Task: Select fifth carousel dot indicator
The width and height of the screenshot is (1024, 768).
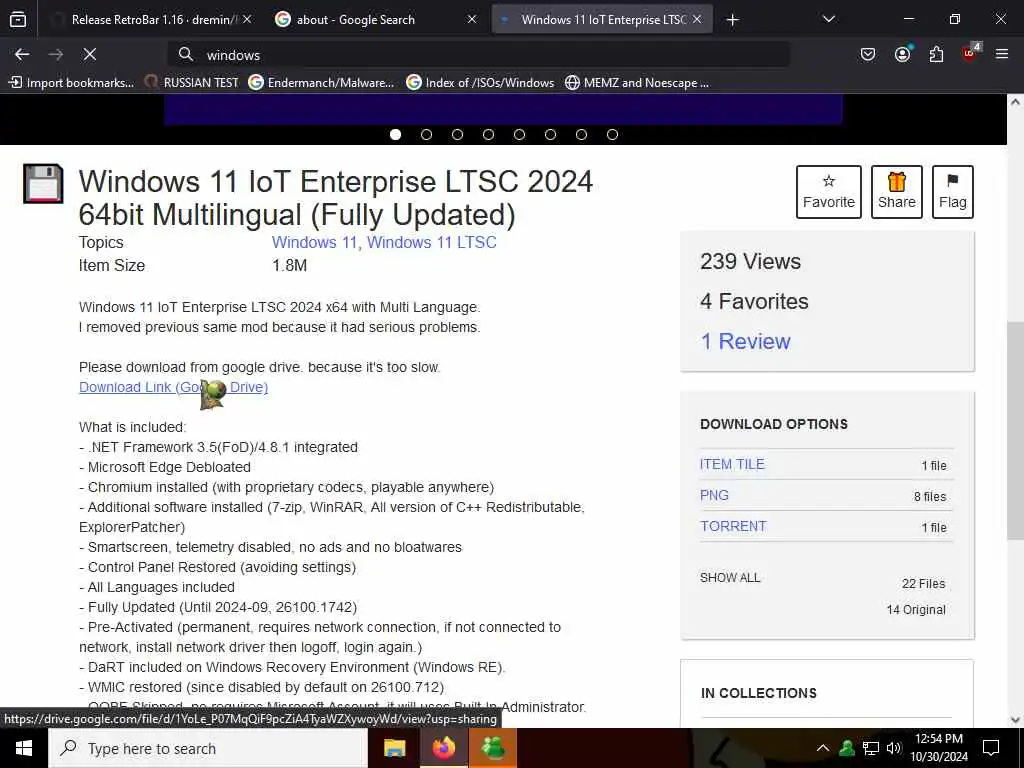Action: (519, 135)
